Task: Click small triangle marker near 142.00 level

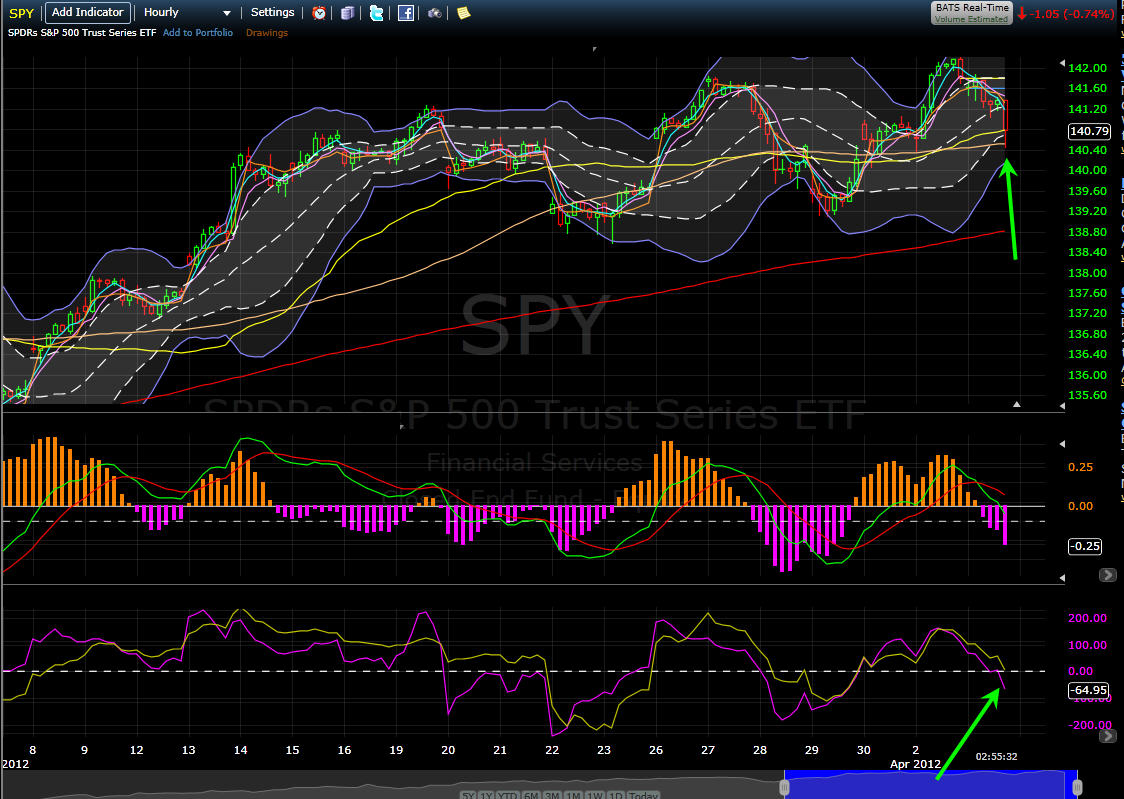Action: (x=1062, y=63)
